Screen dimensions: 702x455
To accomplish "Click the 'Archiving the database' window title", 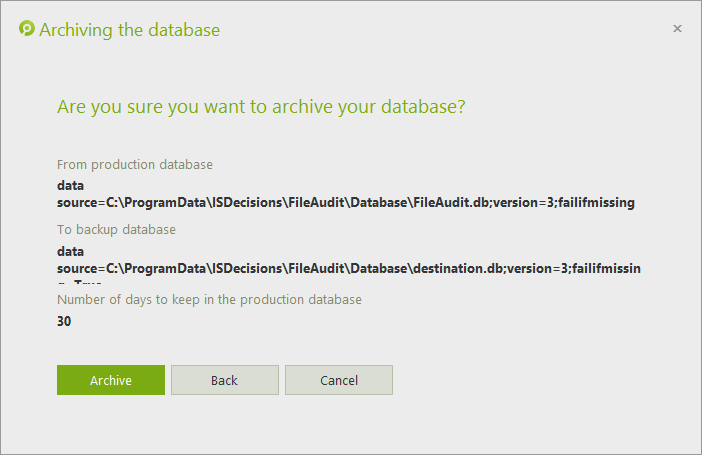I will tap(129, 30).
